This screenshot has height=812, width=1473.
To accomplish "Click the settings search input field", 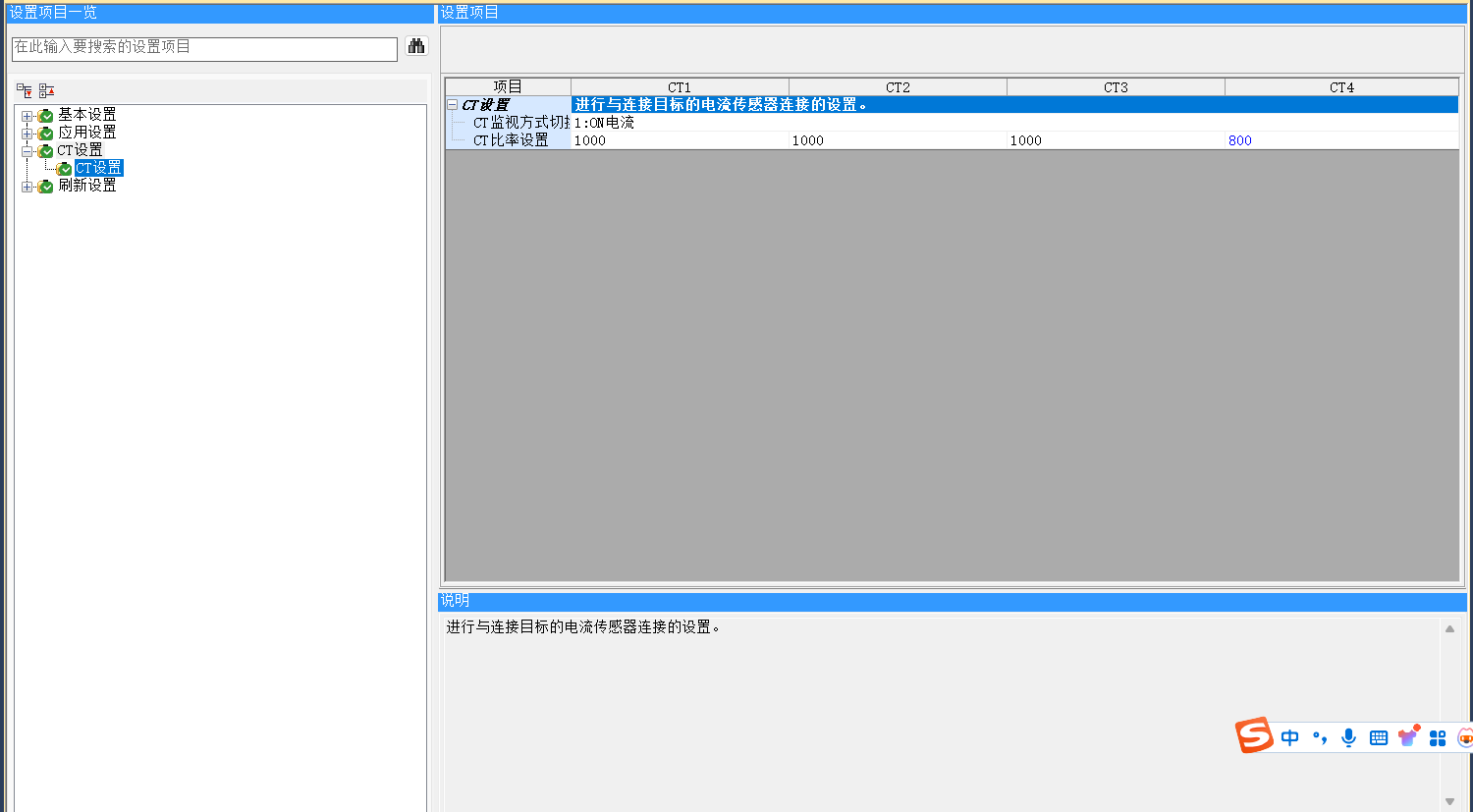I will coord(204,48).
